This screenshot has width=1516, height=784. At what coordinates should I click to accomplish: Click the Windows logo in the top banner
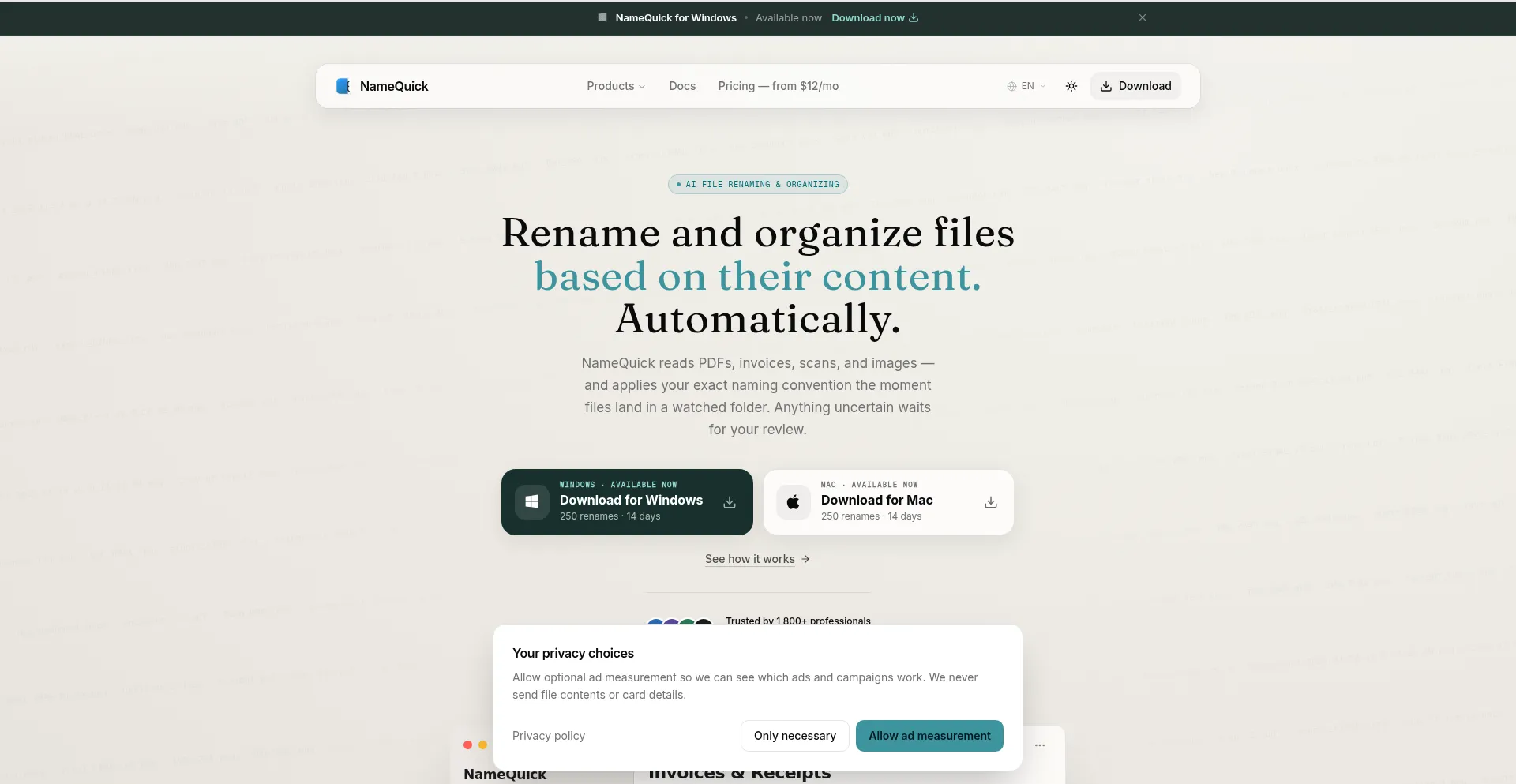coord(602,17)
